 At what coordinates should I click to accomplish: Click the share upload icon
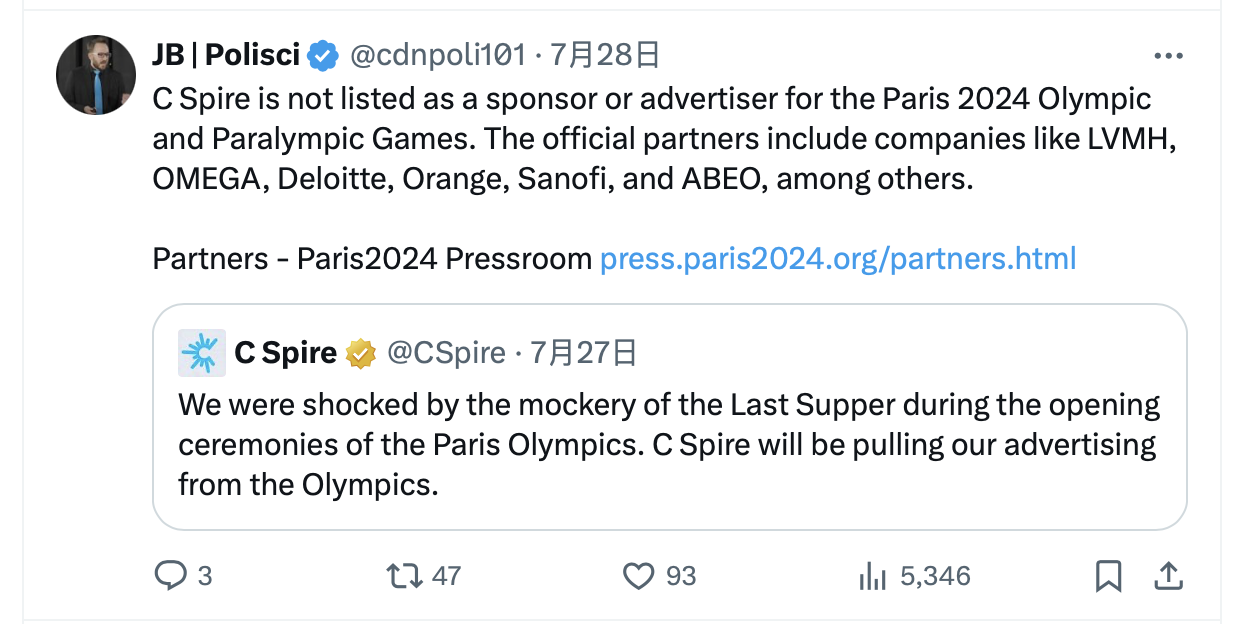click(x=1169, y=576)
